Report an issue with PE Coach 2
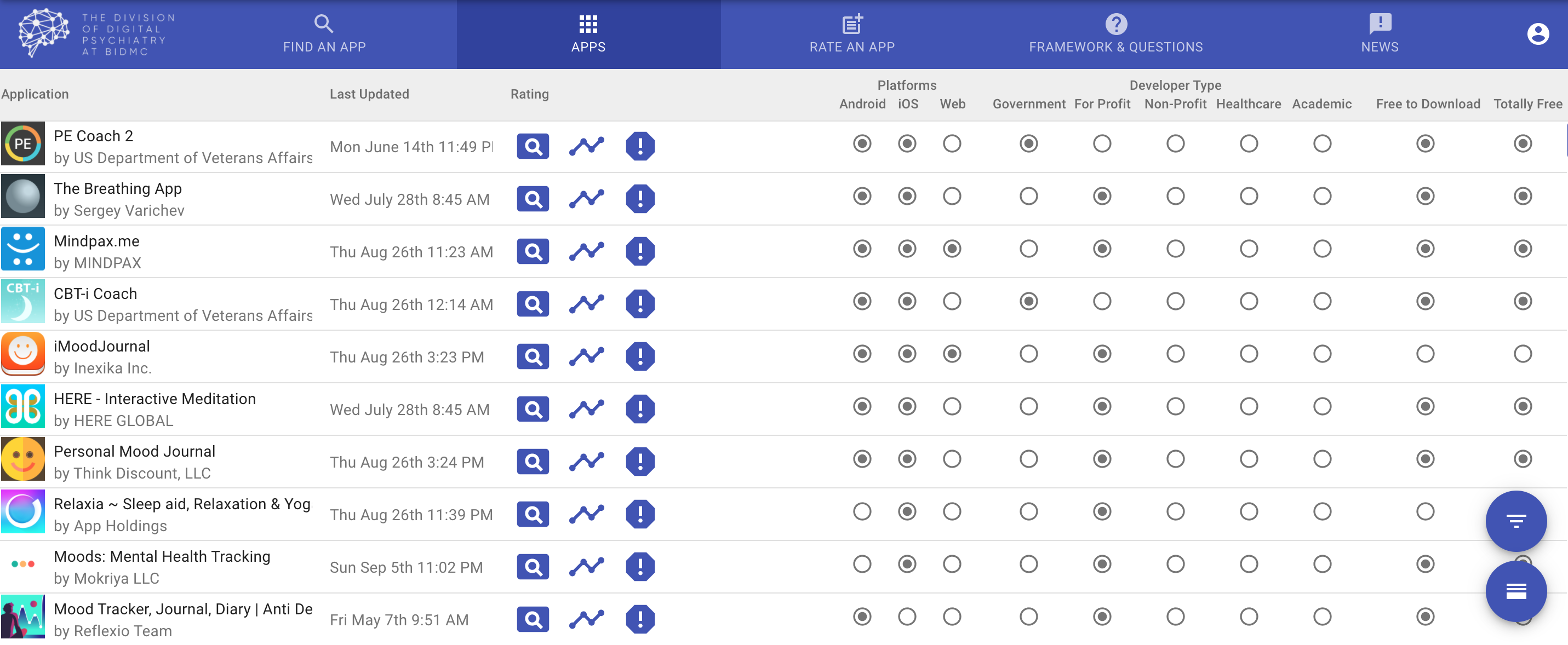Viewport: 1568px width, 645px height. 640,146
